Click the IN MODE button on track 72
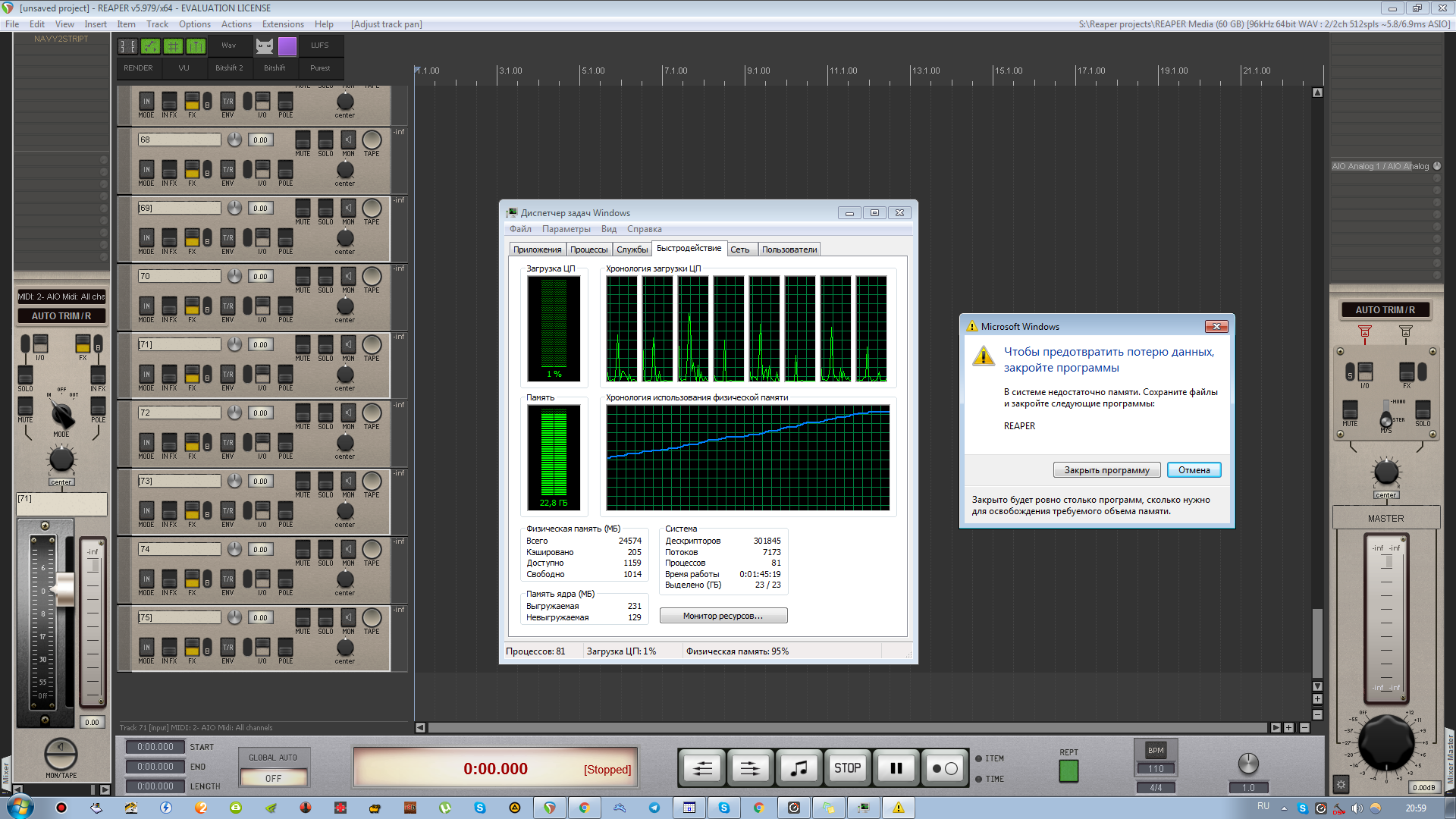 pyautogui.click(x=146, y=443)
